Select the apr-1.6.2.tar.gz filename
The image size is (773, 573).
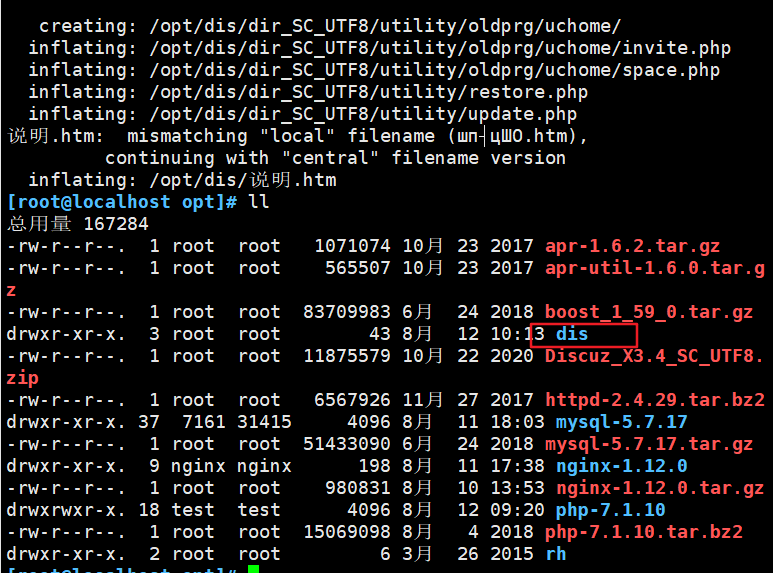click(x=632, y=246)
